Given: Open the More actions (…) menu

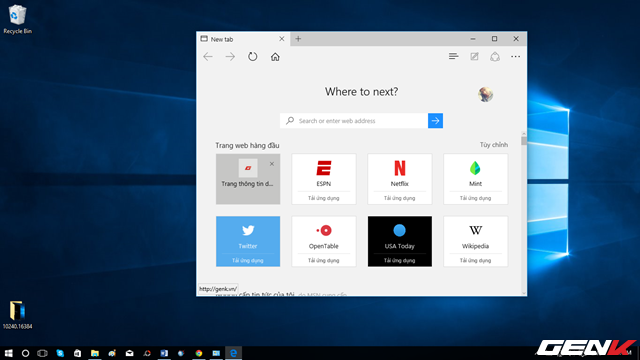Looking at the screenshot, I should click(x=516, y=56).
